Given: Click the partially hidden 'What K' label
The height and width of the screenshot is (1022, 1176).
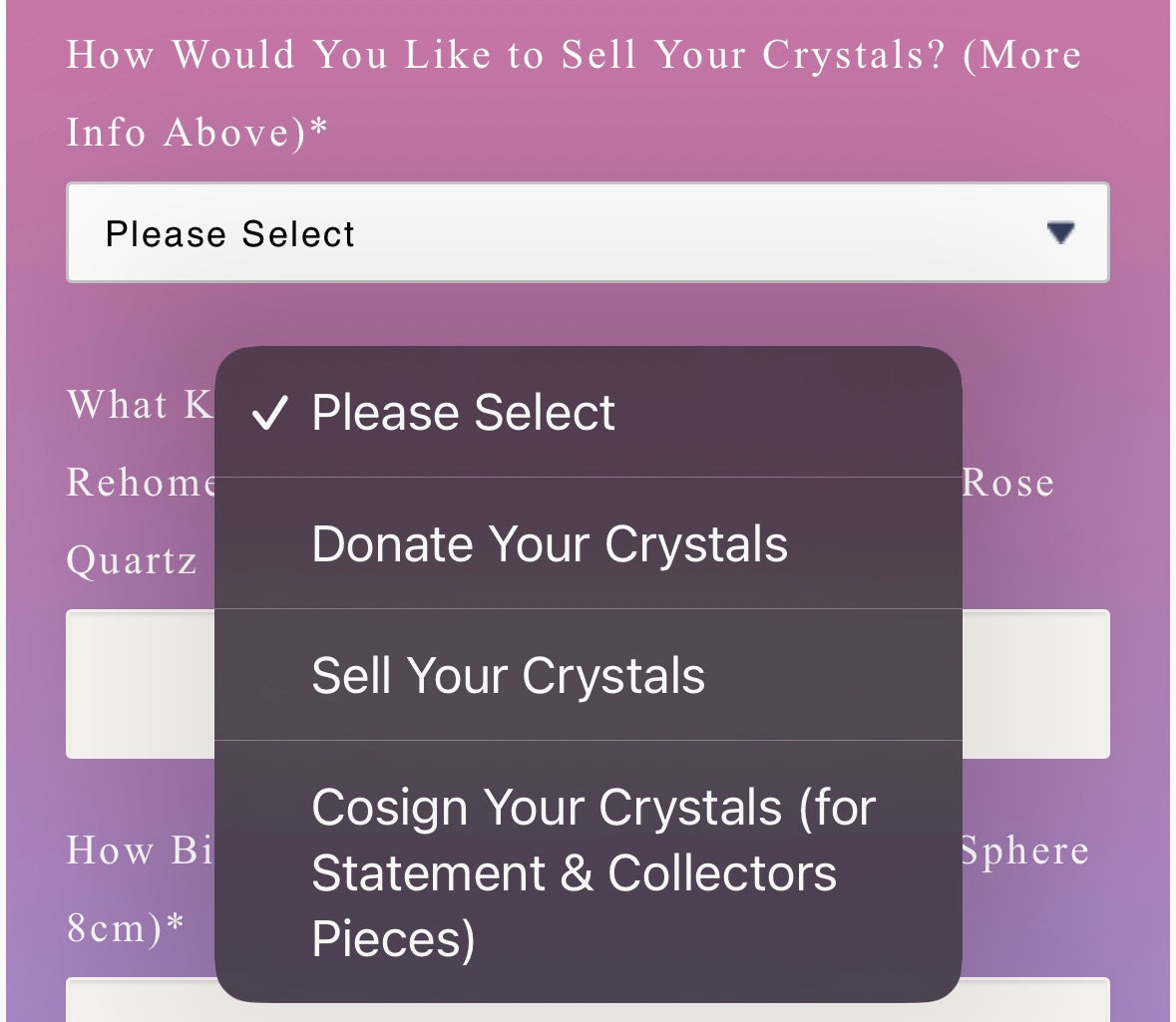Looking at the screenshot, I should [x=140, y=405].
